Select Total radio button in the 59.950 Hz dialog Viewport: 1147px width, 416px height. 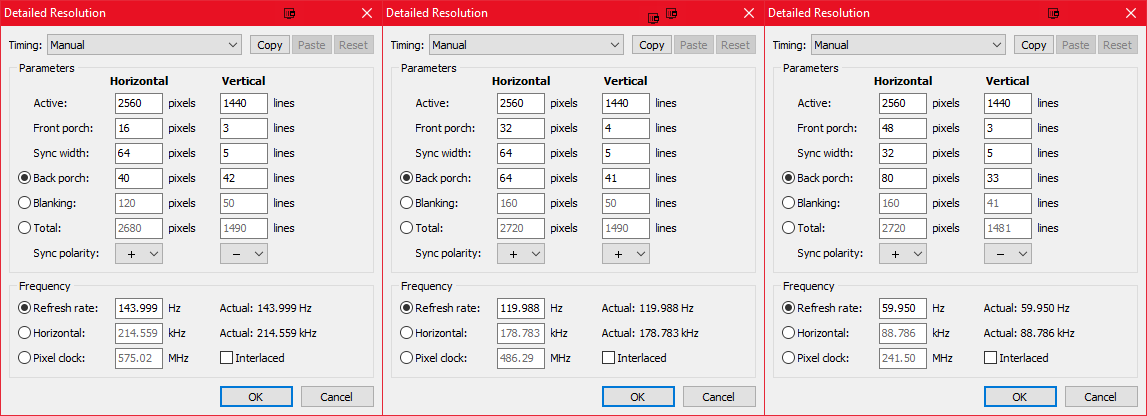(789, 228)
